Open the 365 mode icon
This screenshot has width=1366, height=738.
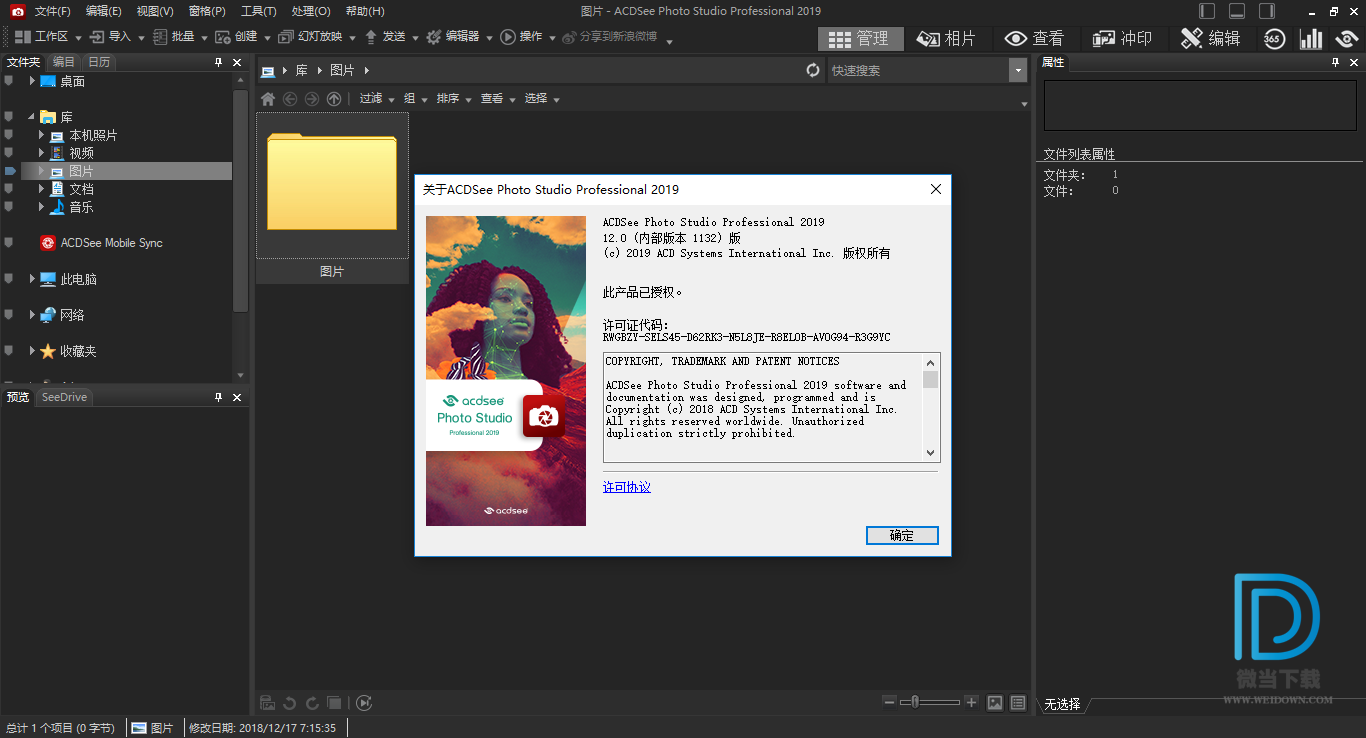coord(1273,38)
